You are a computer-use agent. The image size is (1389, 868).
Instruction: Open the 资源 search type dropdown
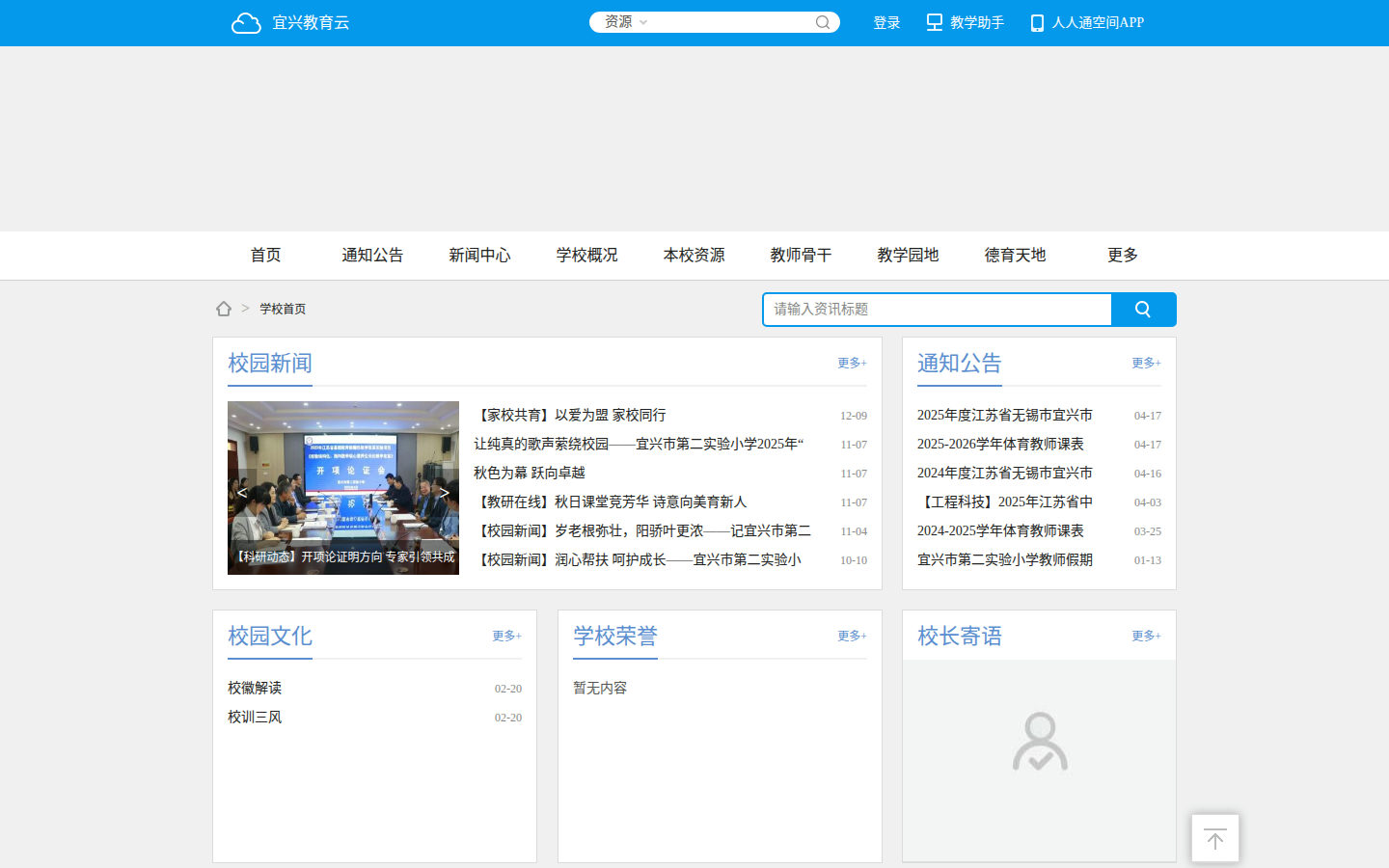click(626, 22)
